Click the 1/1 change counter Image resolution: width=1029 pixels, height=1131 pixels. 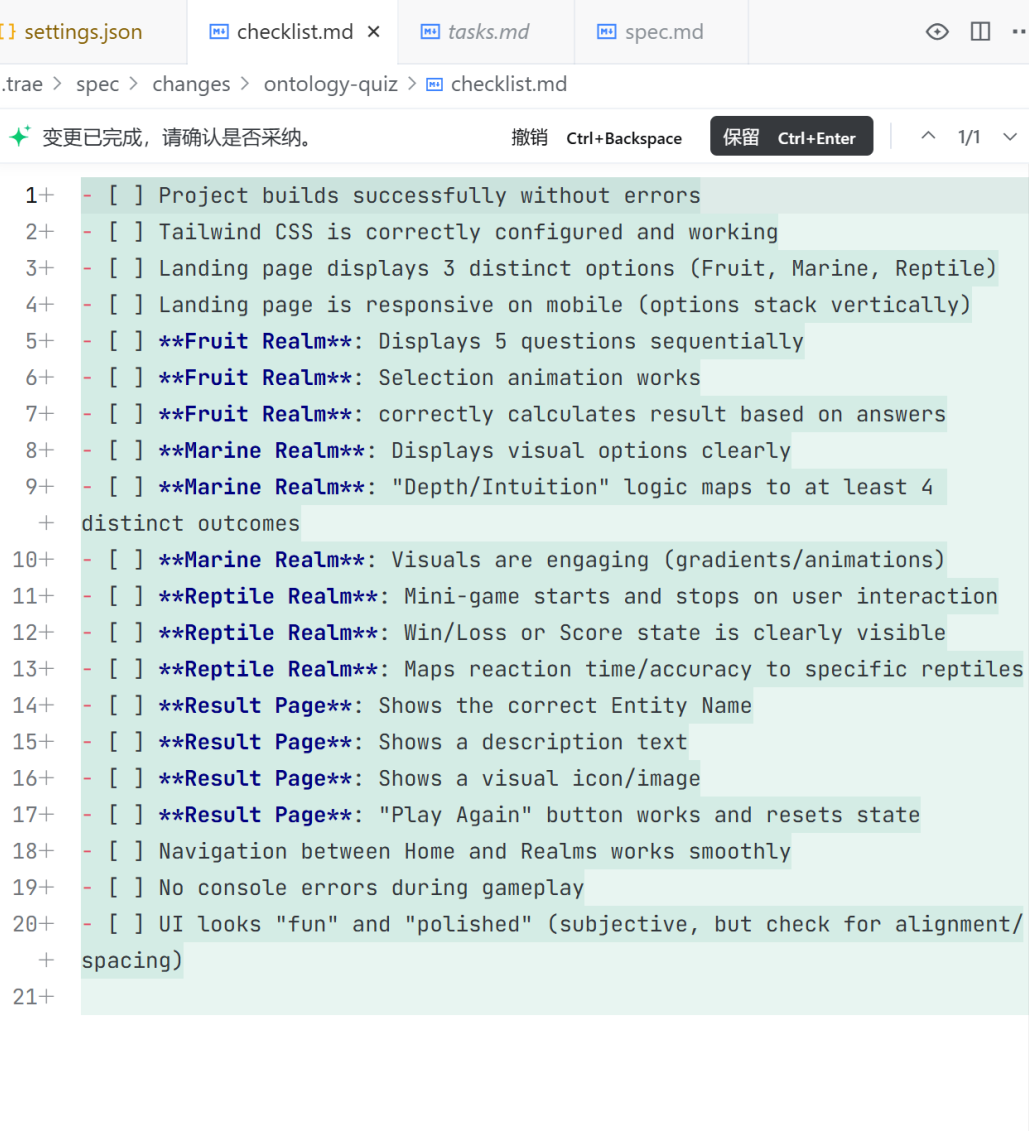[x=969, y=137]
